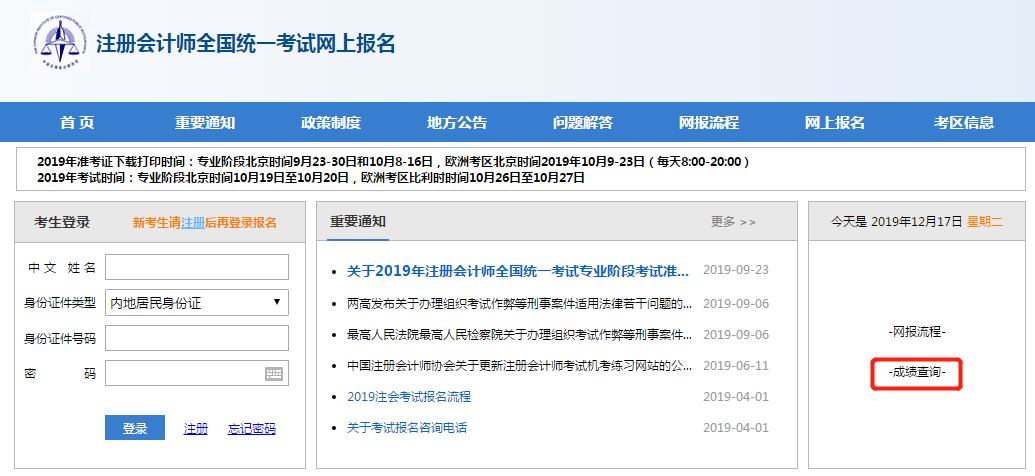The width and height of the screenshot is (1035, 476).
Task: Click the 中文姓名 input field
Action: tap(196, 267)
